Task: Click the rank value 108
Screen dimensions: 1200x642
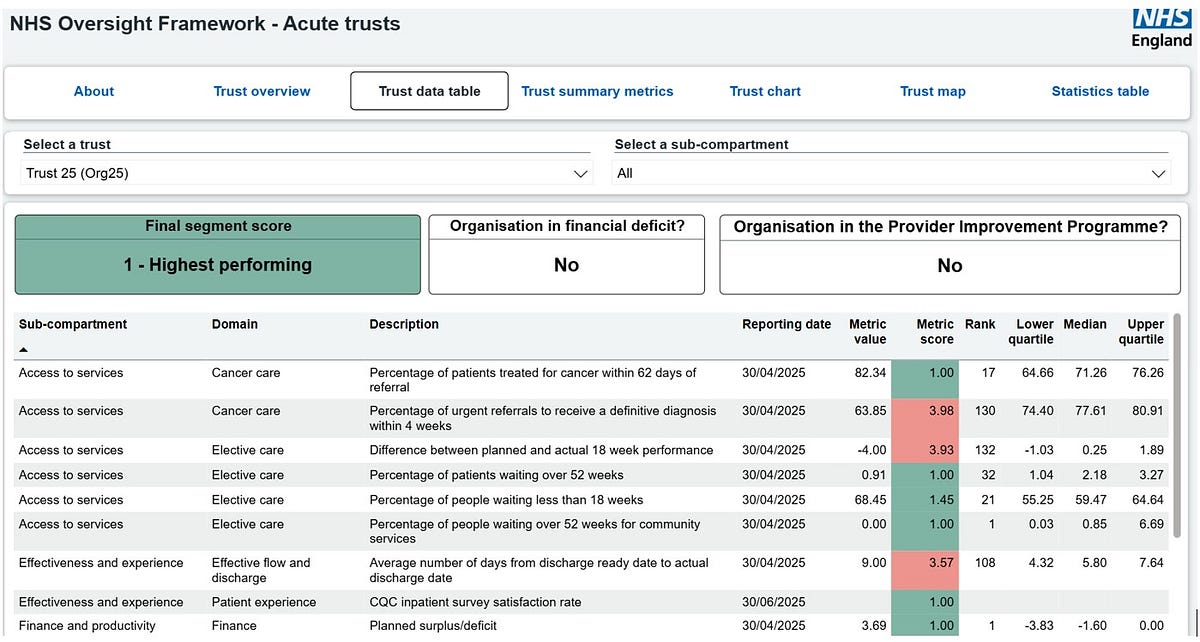Action: (x=985, y=563)
